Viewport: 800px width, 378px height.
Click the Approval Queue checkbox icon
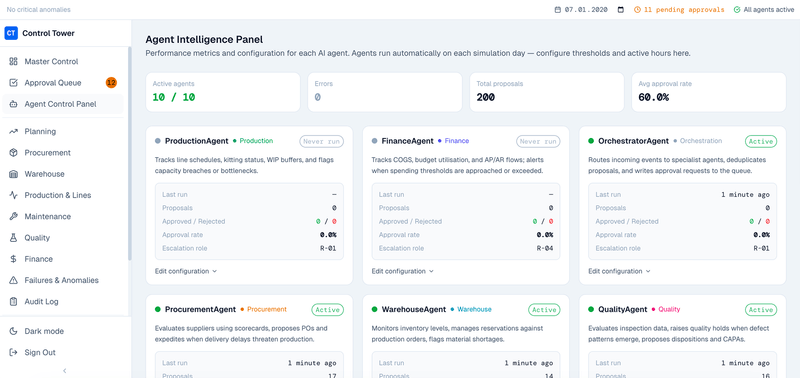(x=14, y=83)
